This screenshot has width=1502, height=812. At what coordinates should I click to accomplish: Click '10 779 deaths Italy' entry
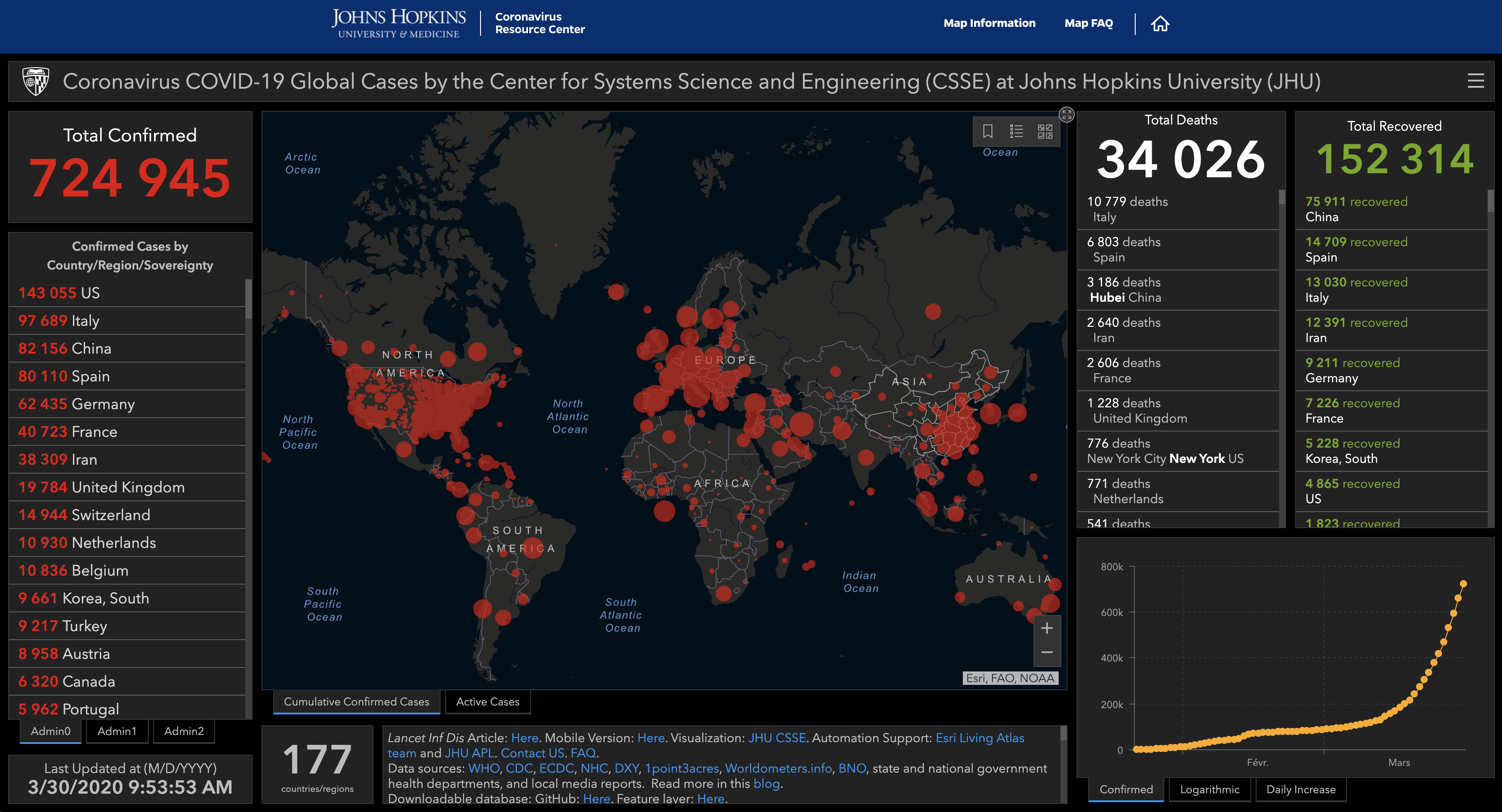point(1178,209)
